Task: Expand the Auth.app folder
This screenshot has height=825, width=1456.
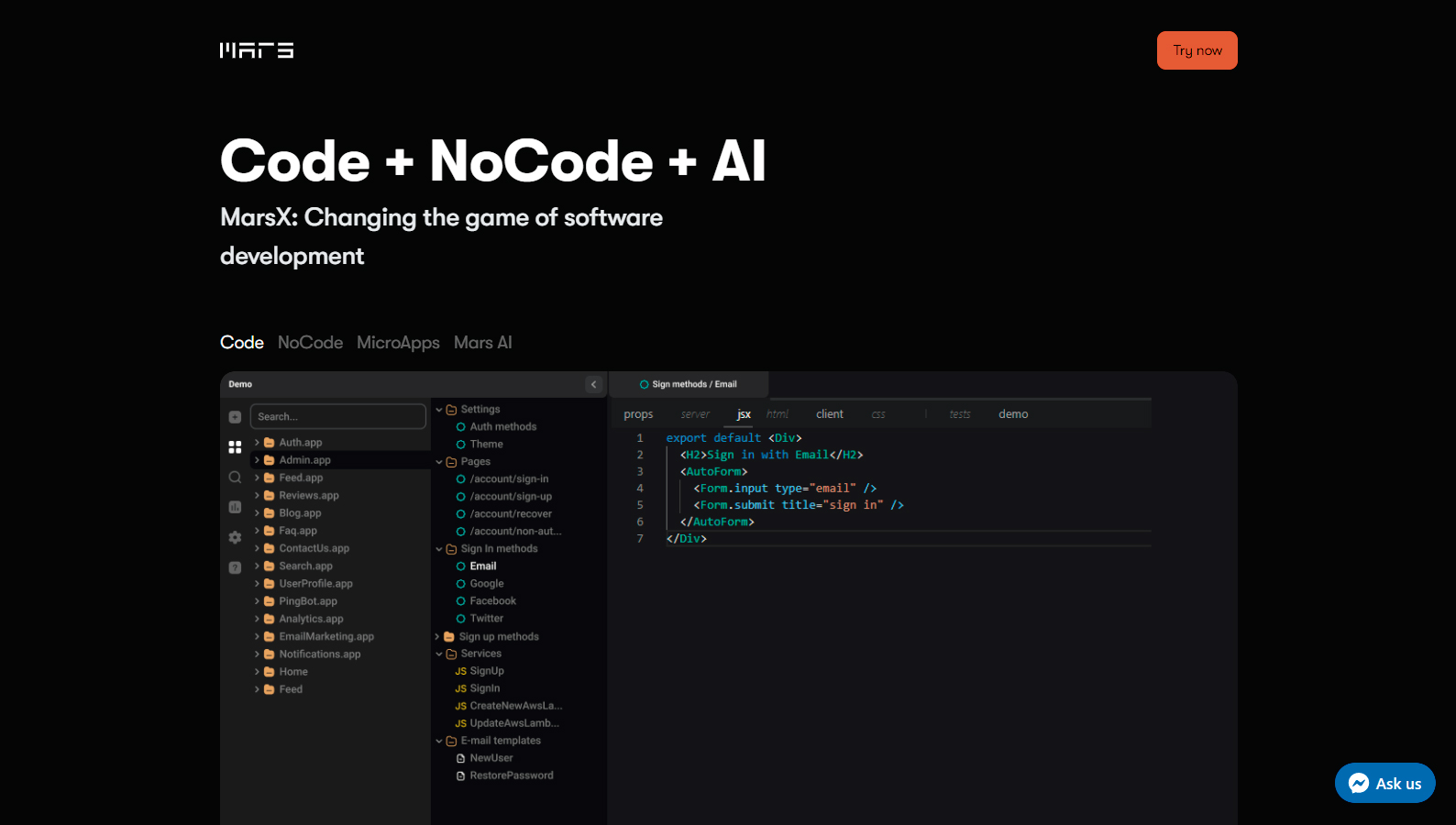Action: click(x=258, y=443)
